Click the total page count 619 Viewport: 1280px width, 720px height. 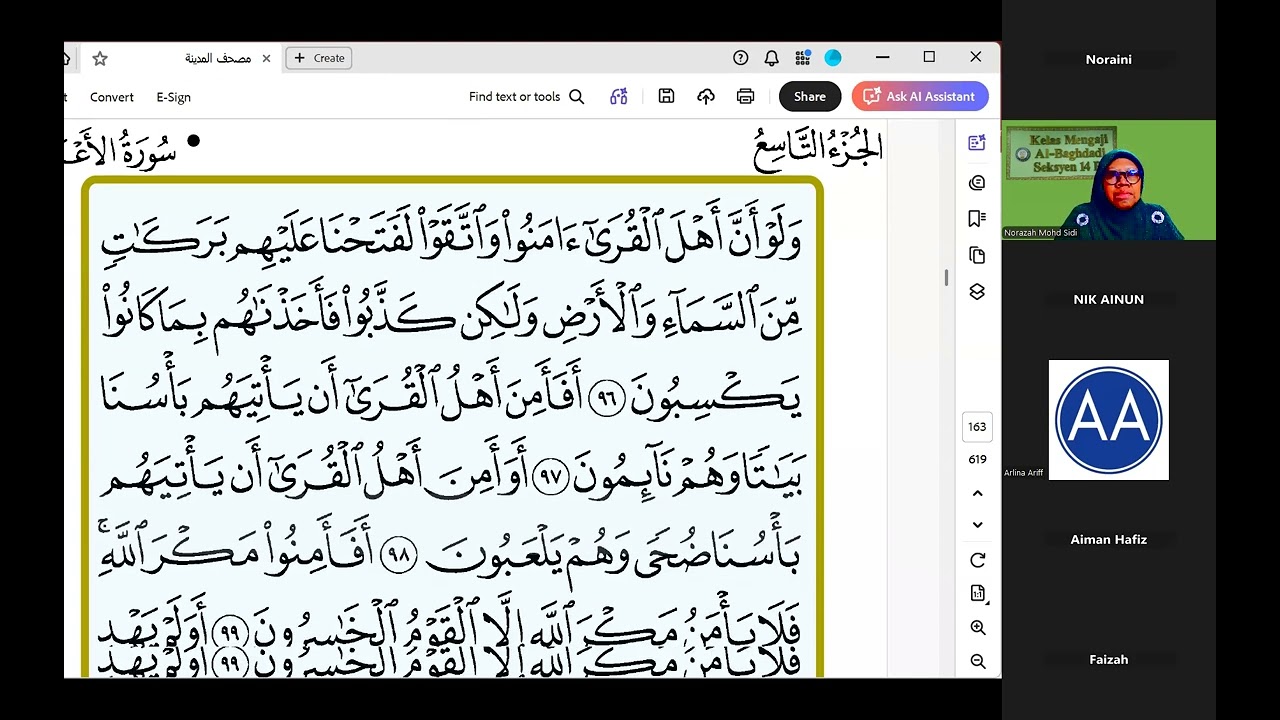tap(977, 459)
